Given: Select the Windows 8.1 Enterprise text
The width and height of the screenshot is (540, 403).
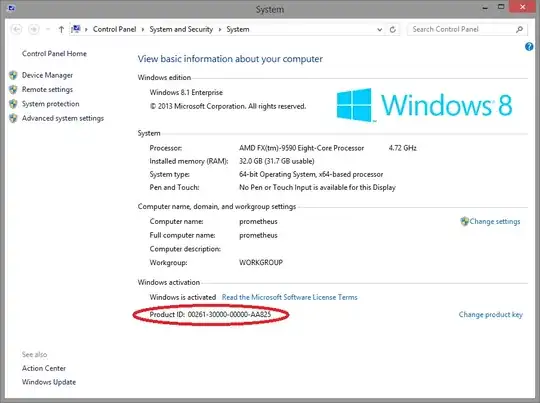Looking at the screenshot, I should pyautogui.click(x=186, y=92).
